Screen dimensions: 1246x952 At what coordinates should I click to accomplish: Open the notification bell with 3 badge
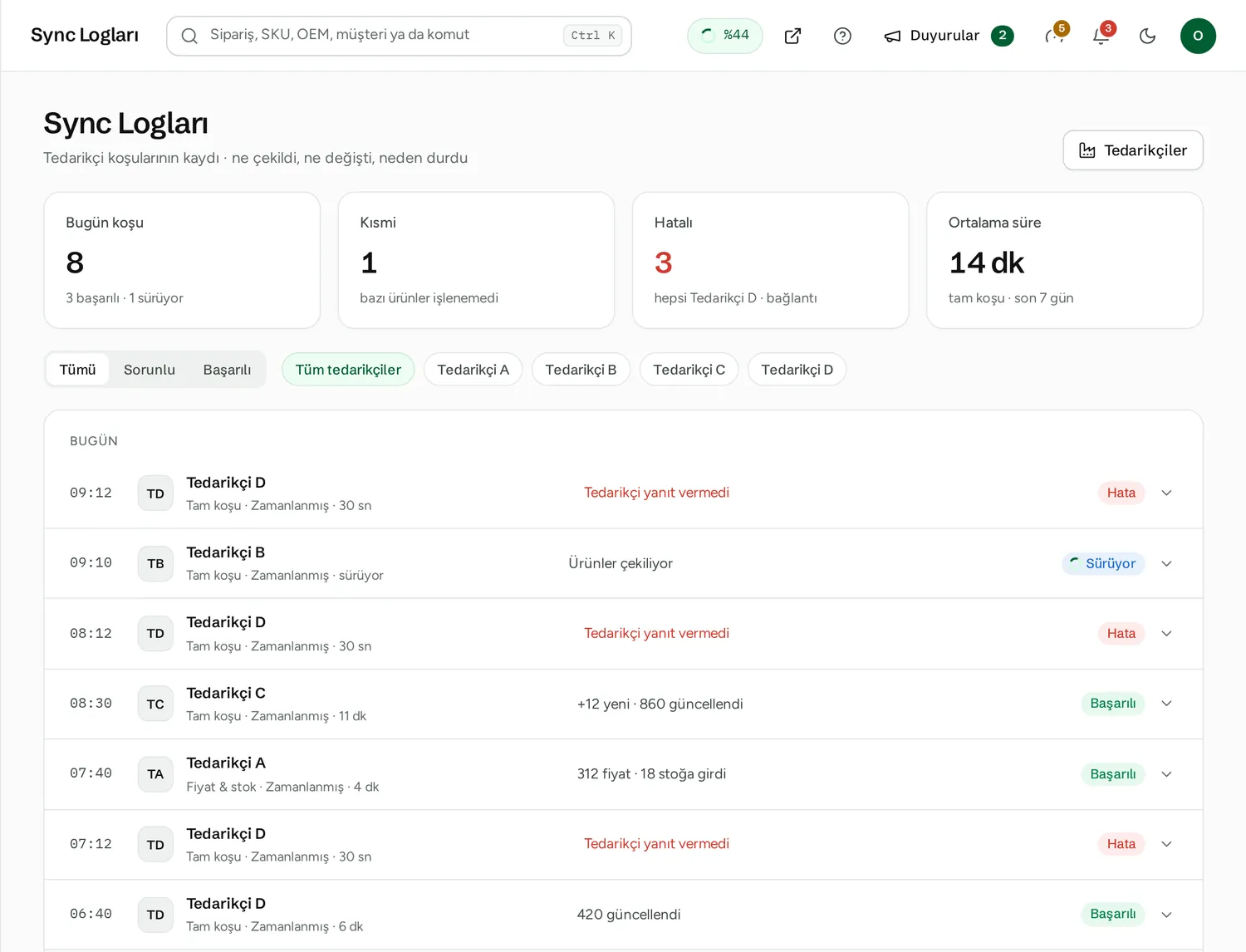[x=1101, y=36]
